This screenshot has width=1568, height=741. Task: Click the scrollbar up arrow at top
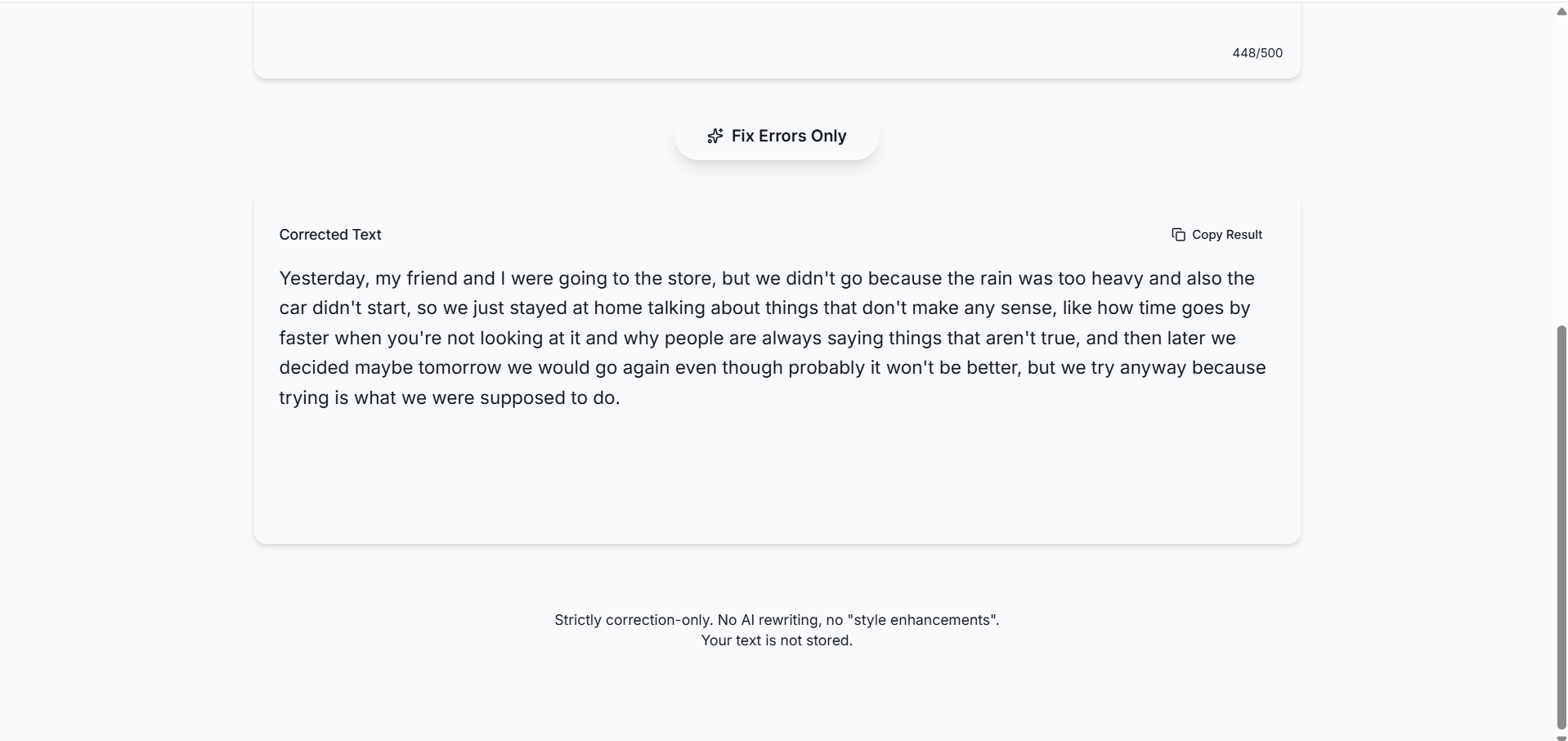click(x=1561, y=11)
